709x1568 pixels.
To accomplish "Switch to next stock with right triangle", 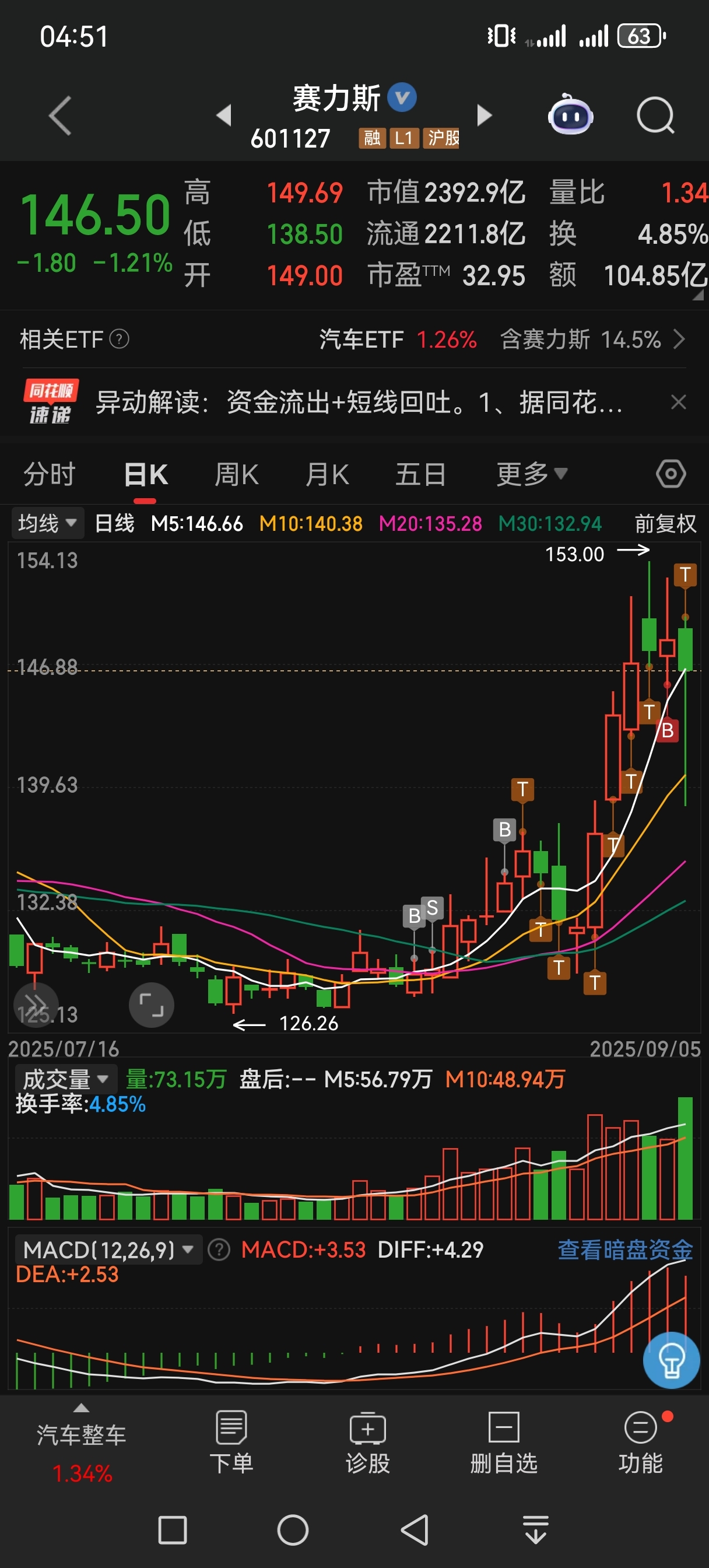I will 484,115.
